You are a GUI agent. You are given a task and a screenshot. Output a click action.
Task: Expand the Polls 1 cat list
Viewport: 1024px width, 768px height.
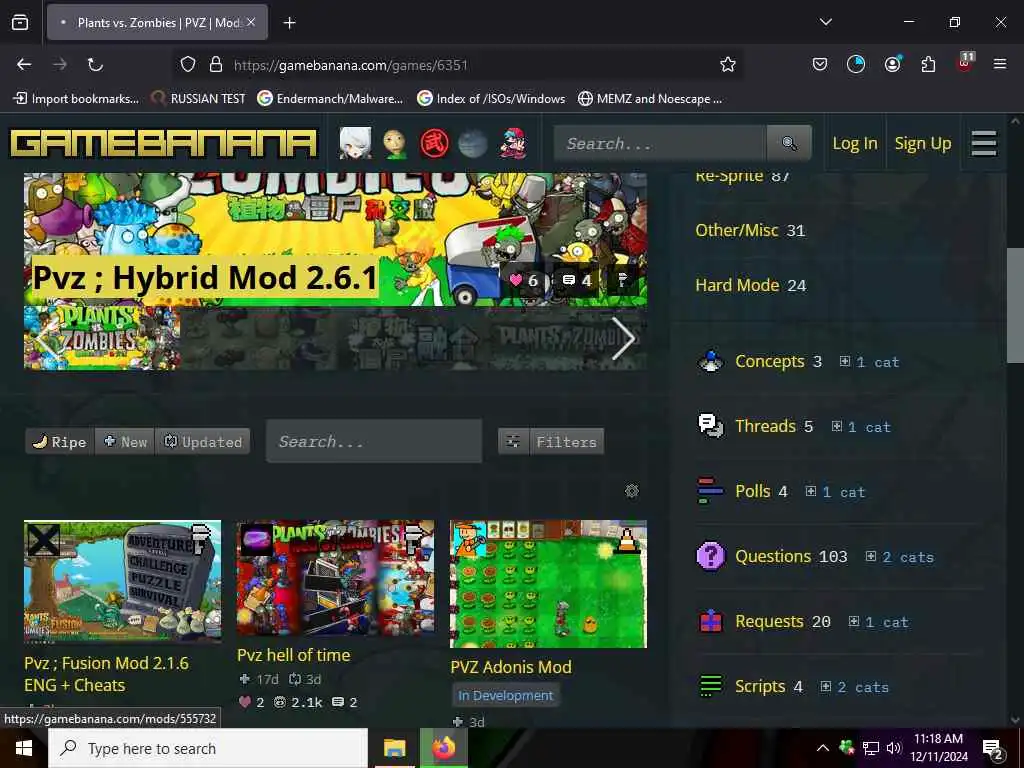tap(835, 492)
